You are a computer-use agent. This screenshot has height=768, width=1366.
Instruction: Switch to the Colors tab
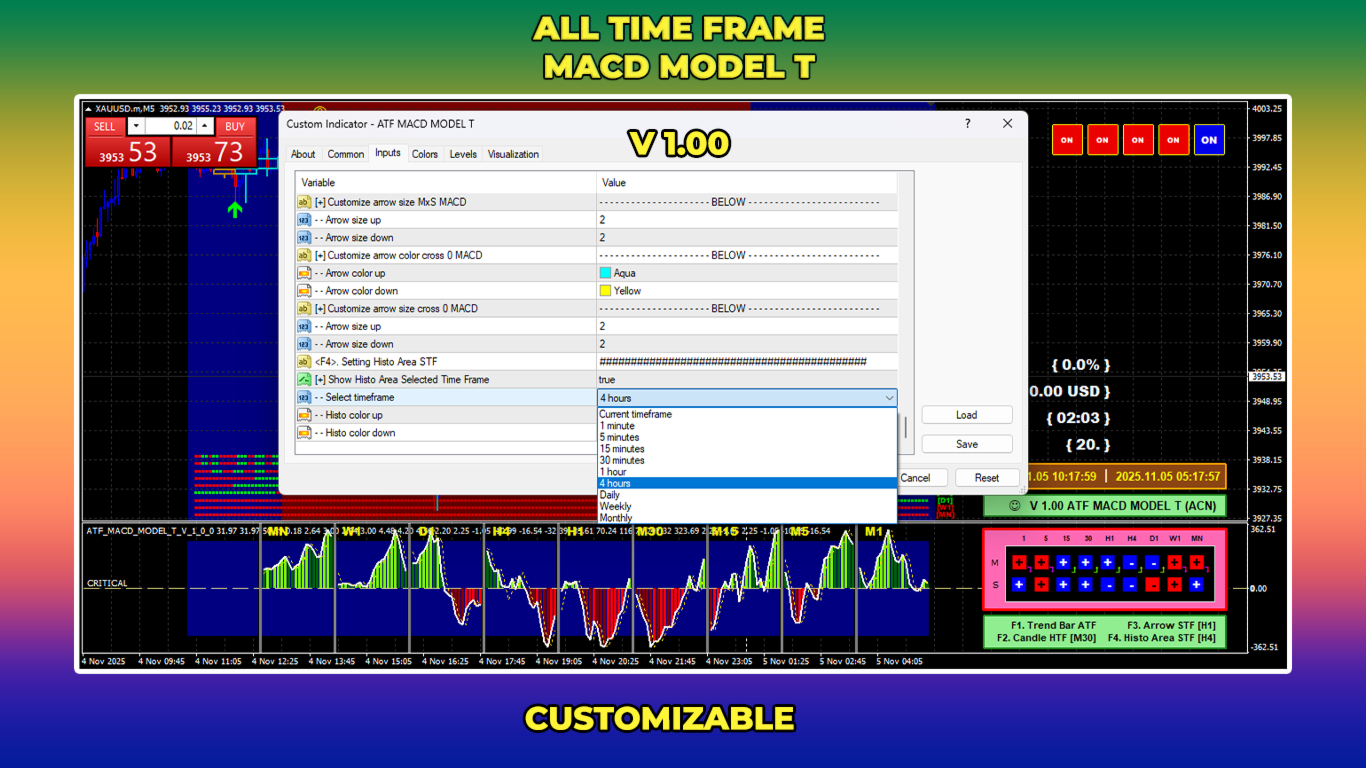(425, 154)
